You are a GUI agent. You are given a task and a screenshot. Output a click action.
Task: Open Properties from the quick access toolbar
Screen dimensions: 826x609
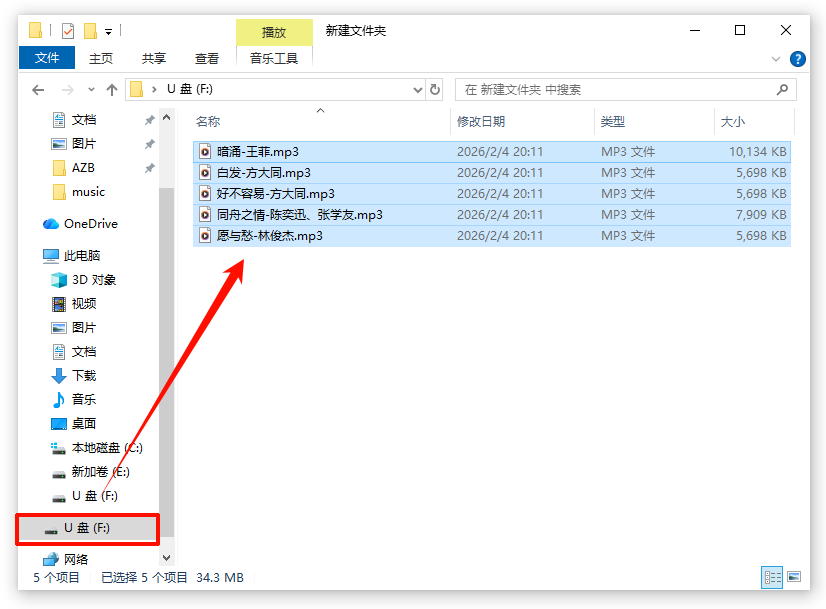[67, 30]
